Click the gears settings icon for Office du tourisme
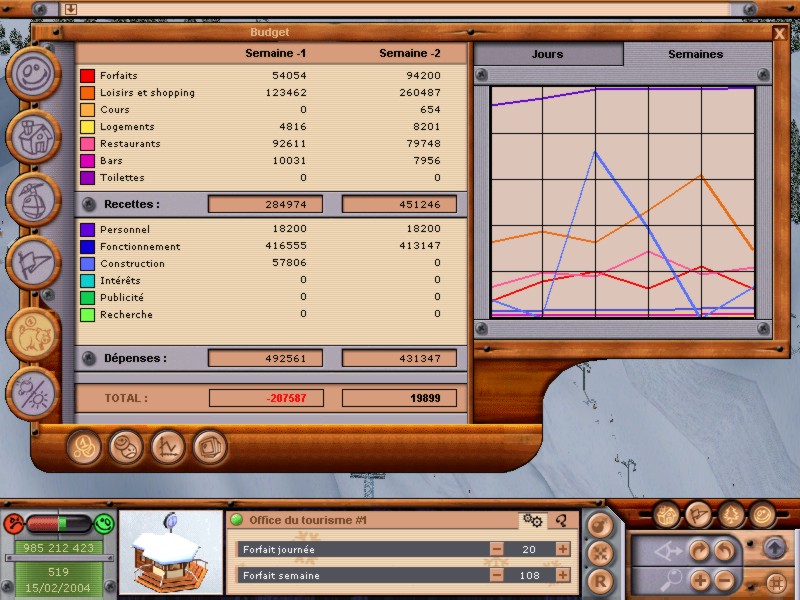This screenshot has height=600, width=800. click(532, 520)
